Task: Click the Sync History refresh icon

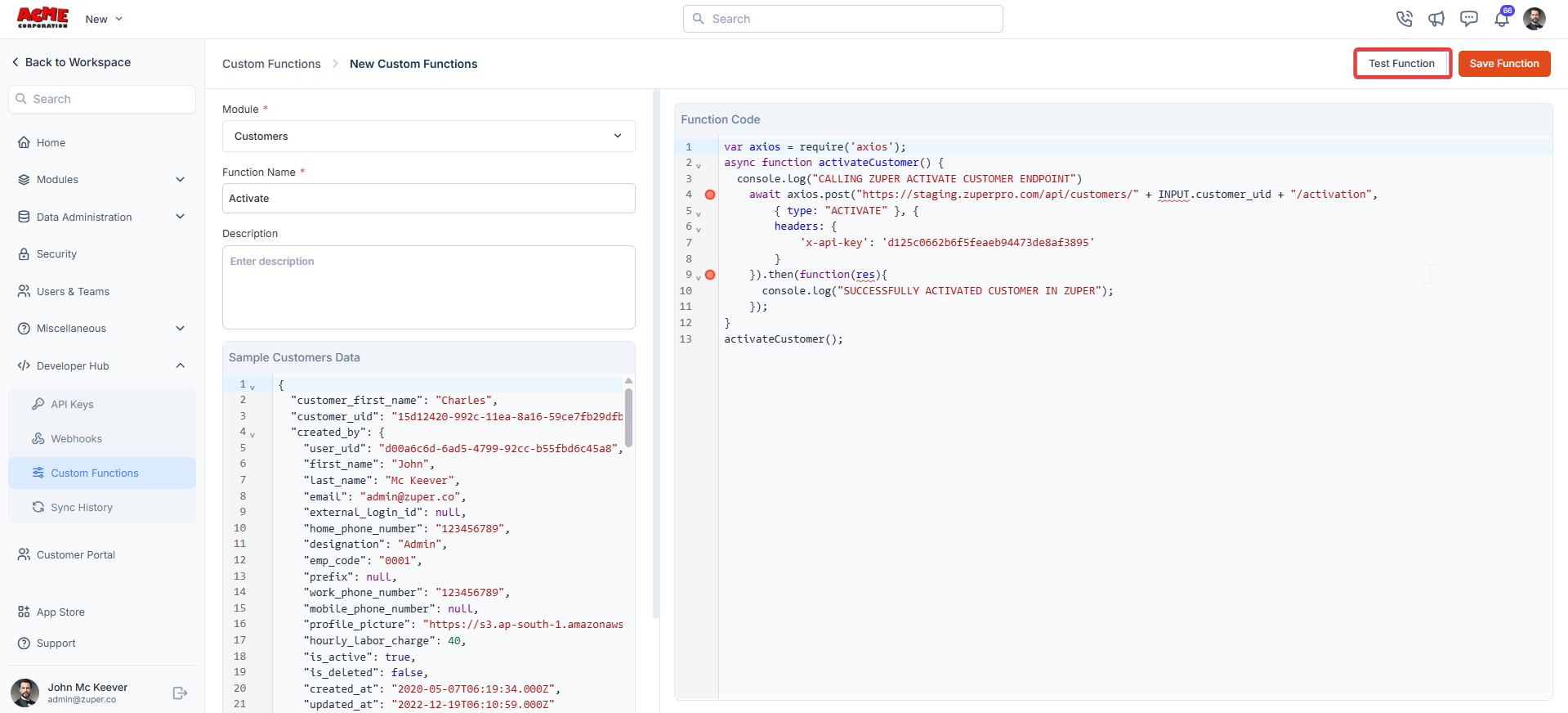Action: (x=38, y=507)
